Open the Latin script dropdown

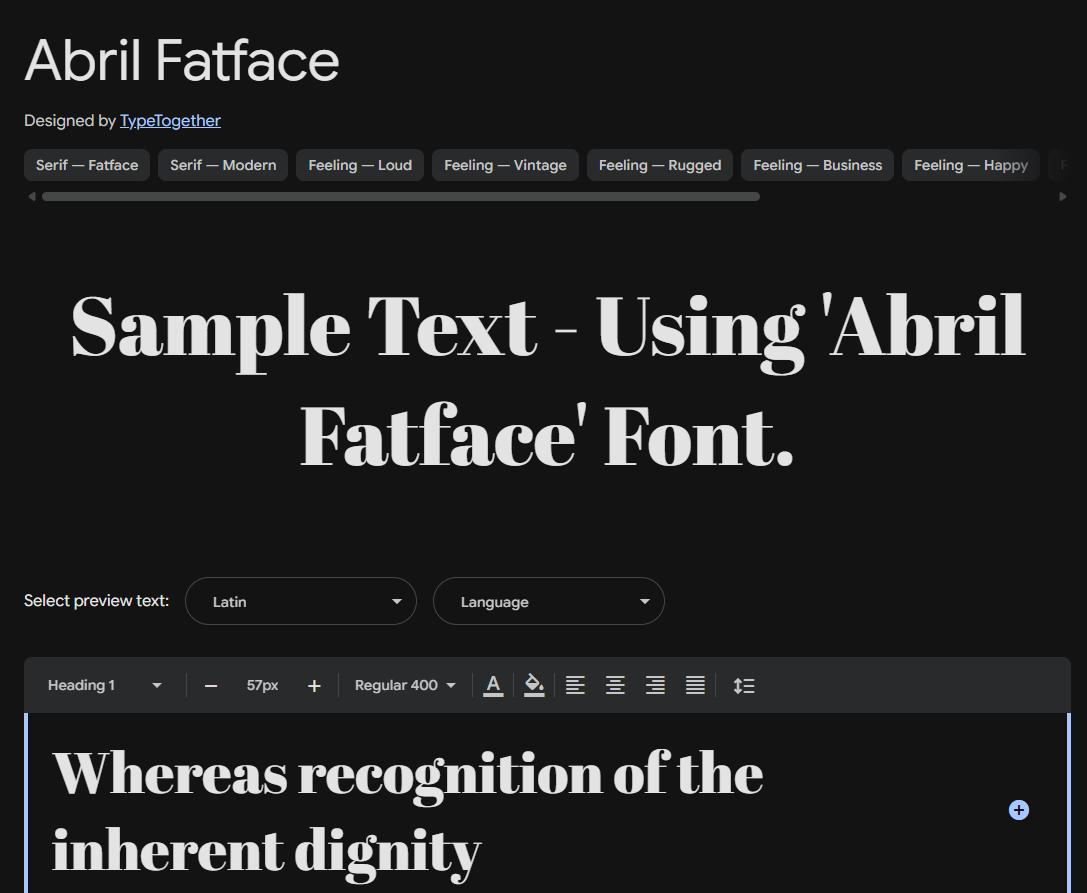tap(301, 601)
